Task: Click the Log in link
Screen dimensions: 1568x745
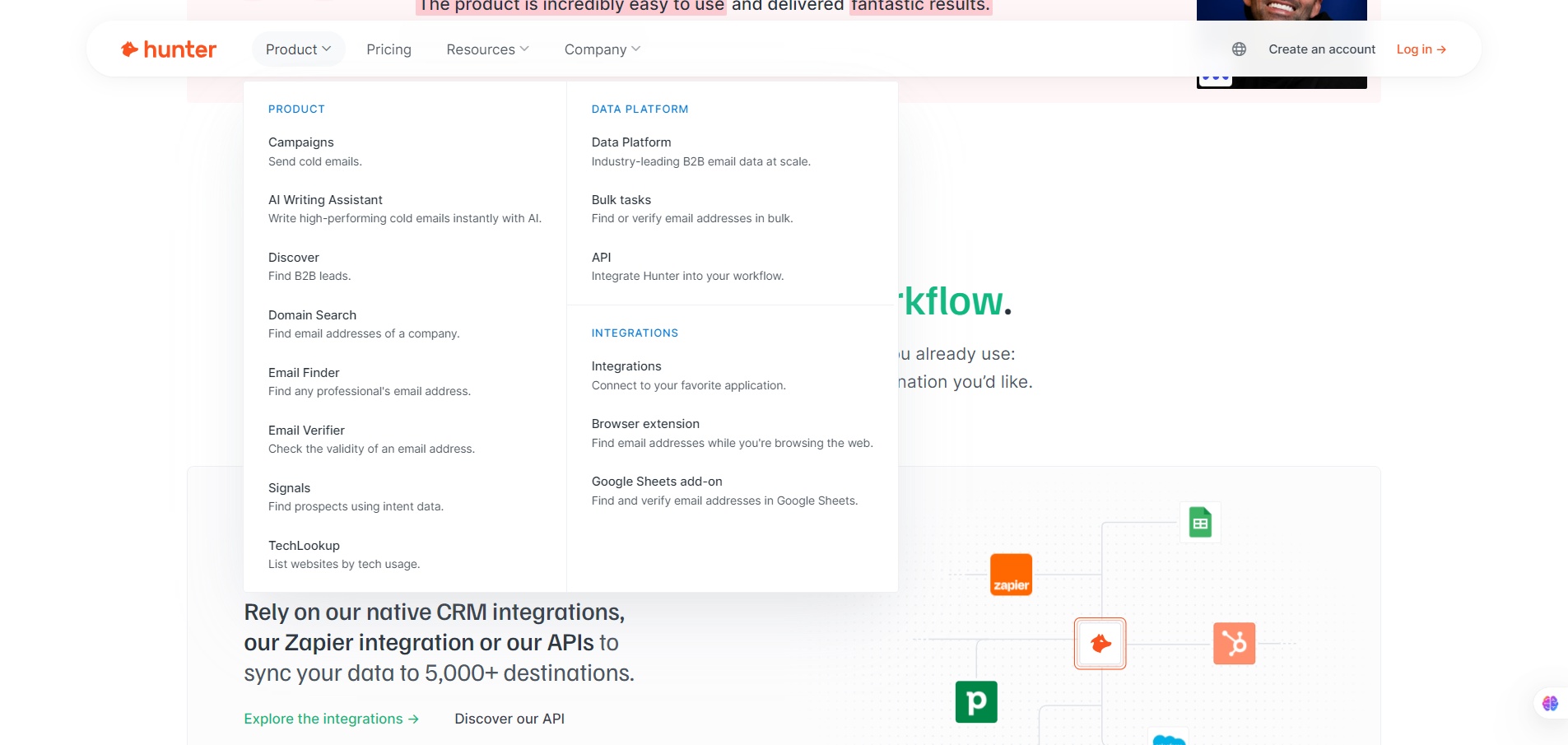Action: (1421, 49)
